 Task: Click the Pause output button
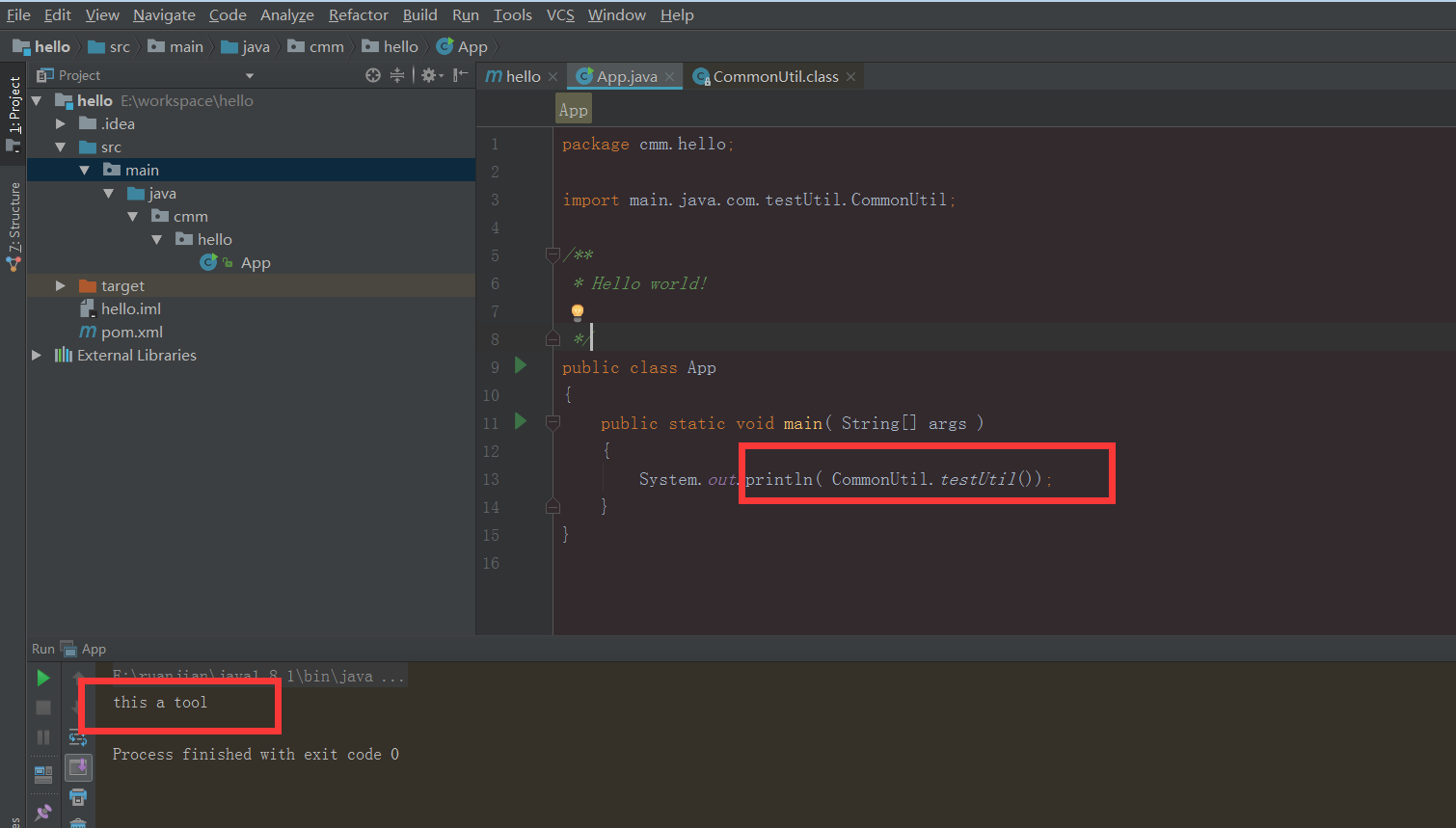(43, 737)
